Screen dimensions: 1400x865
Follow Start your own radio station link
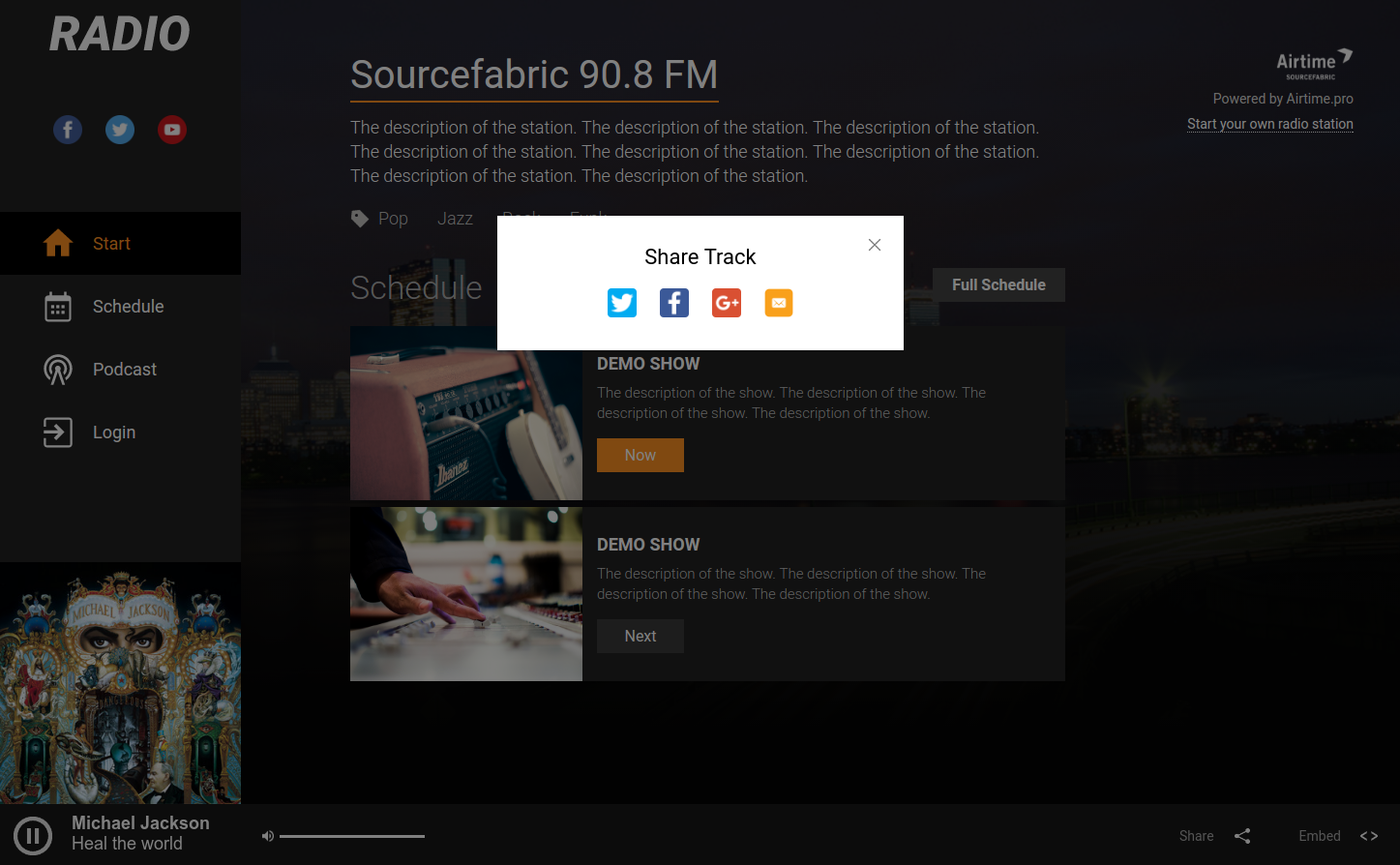click(x=1270, y=124)
